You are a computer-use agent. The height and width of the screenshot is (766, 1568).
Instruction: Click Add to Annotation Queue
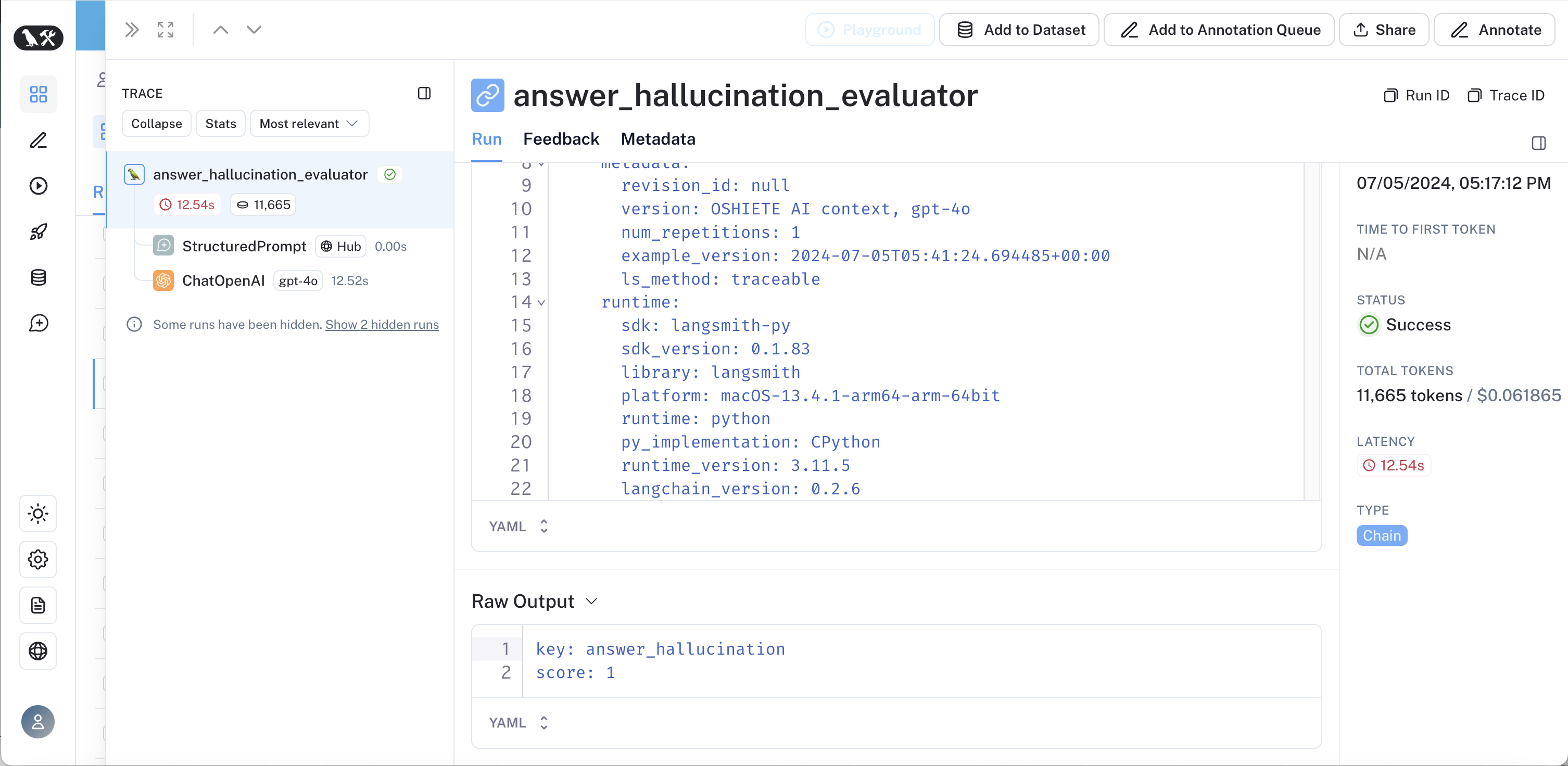tap(1219, 30)
